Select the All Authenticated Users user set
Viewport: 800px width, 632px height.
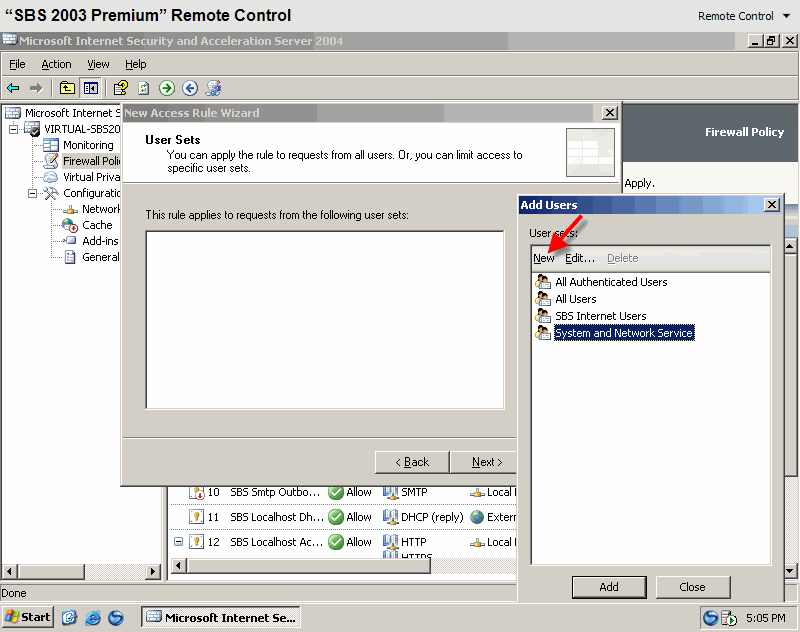click(611, 282)
